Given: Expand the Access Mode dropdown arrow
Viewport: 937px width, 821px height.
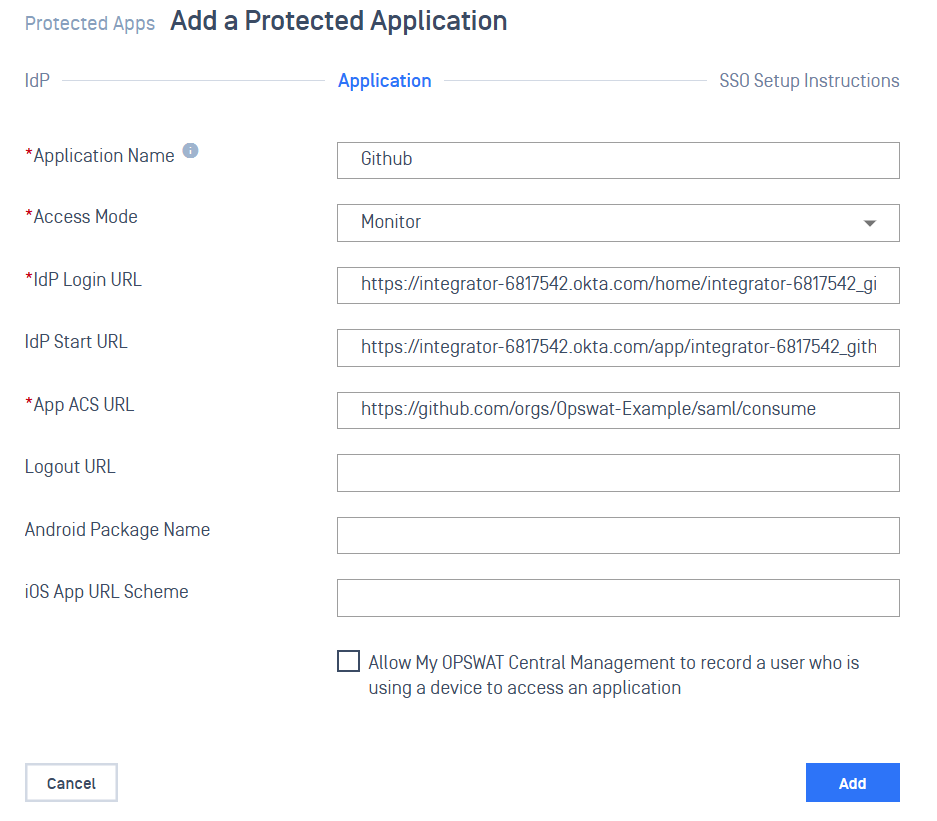Looking at the screenshot, I should [869, 223].
